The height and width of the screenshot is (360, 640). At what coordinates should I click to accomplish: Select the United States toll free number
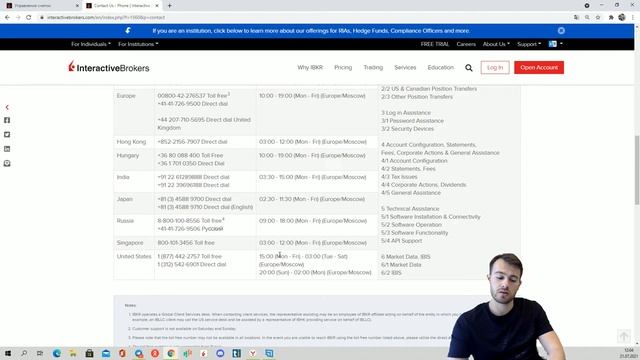189,256
